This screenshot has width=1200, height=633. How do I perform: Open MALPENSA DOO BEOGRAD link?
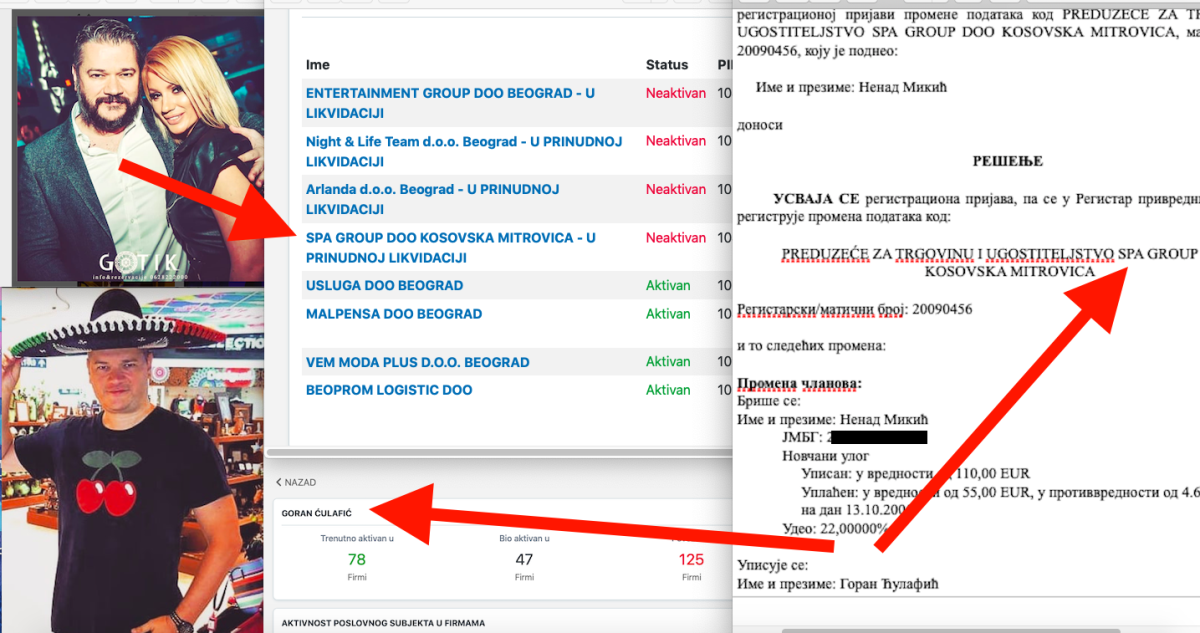click(393, 314)
